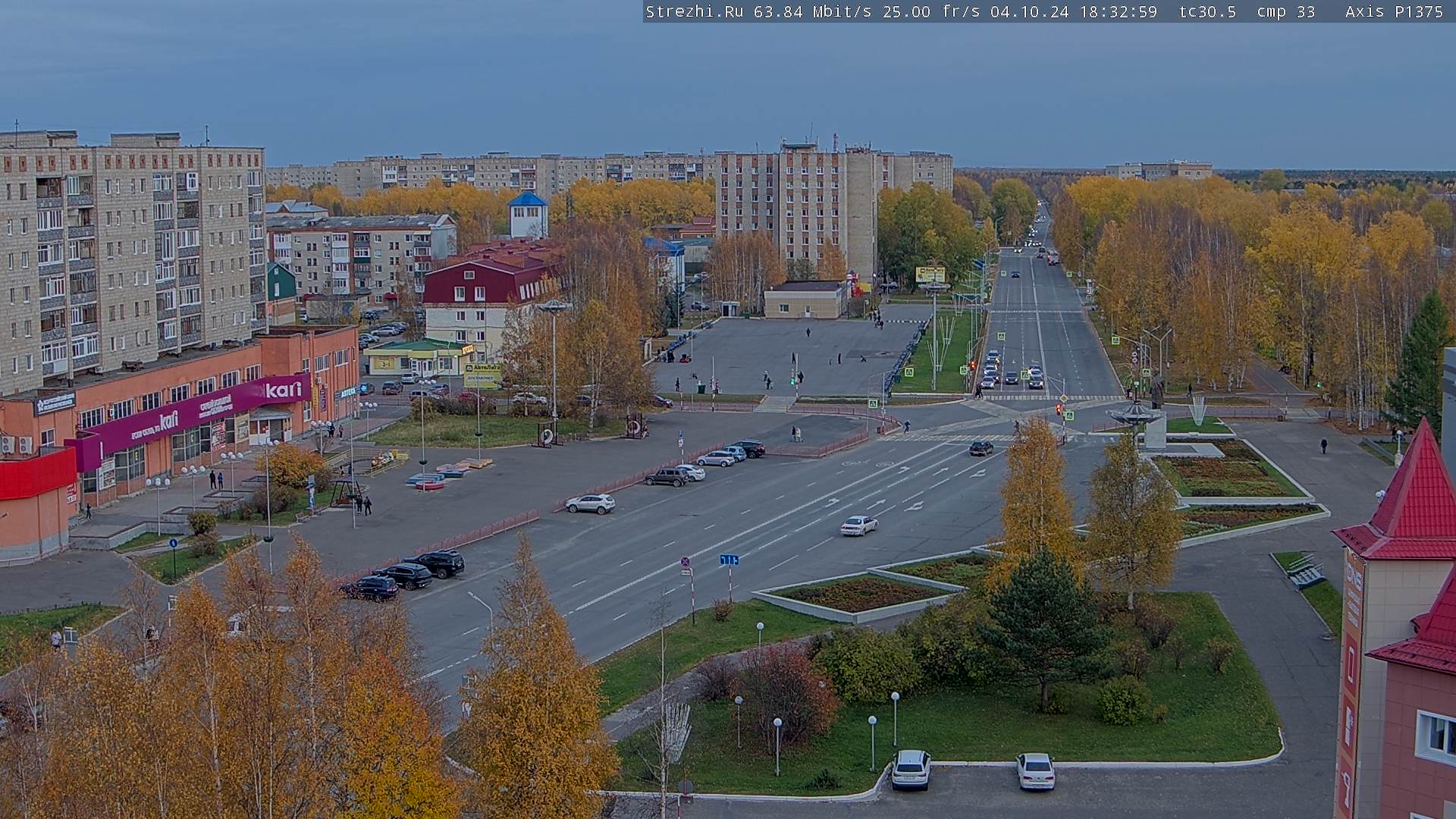
Task: Select the 63.84 Mbit/s bitrate readout
Action: [x=812, y=11]
